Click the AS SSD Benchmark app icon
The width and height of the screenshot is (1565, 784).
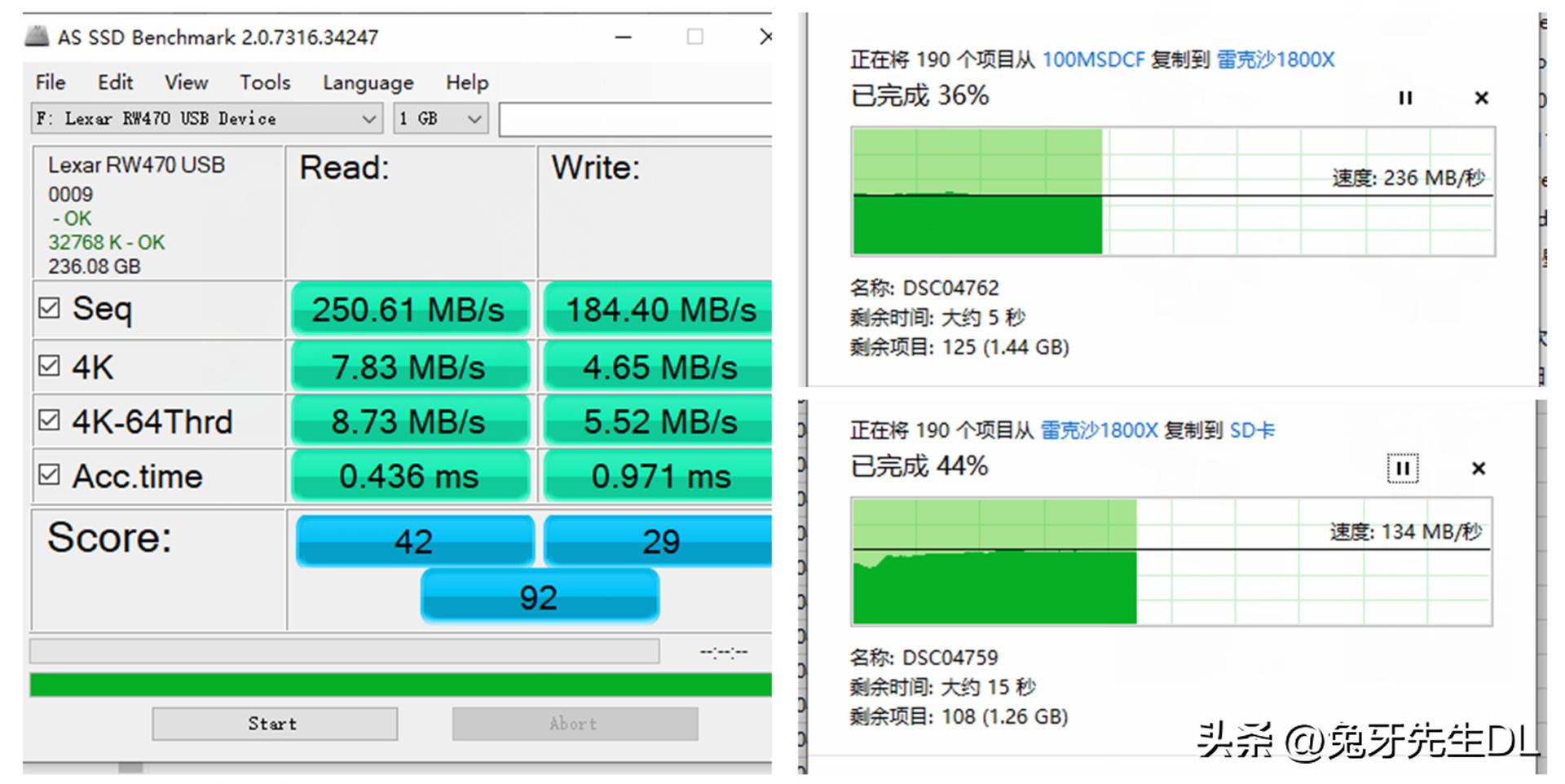(37, 37)
